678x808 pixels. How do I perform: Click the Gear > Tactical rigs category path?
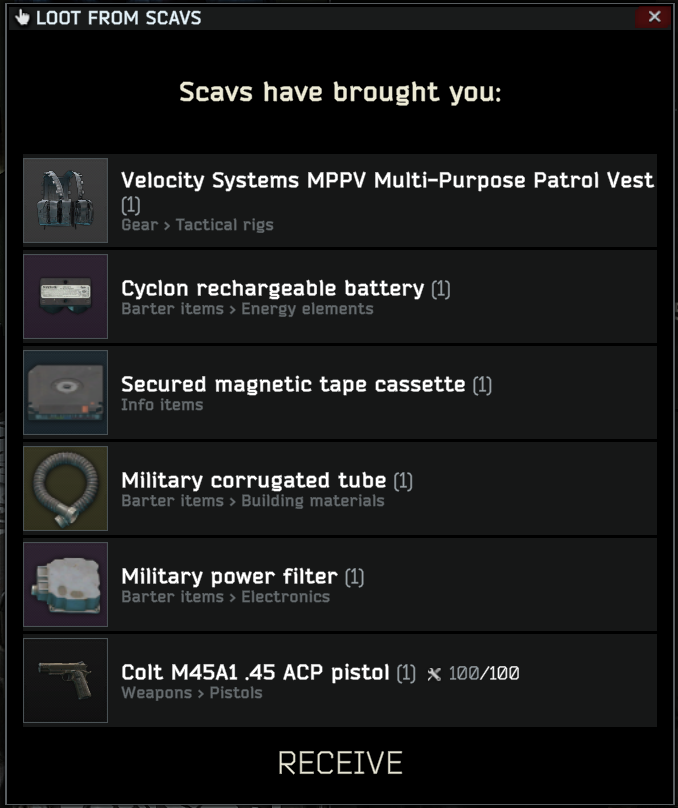point(197,225)
